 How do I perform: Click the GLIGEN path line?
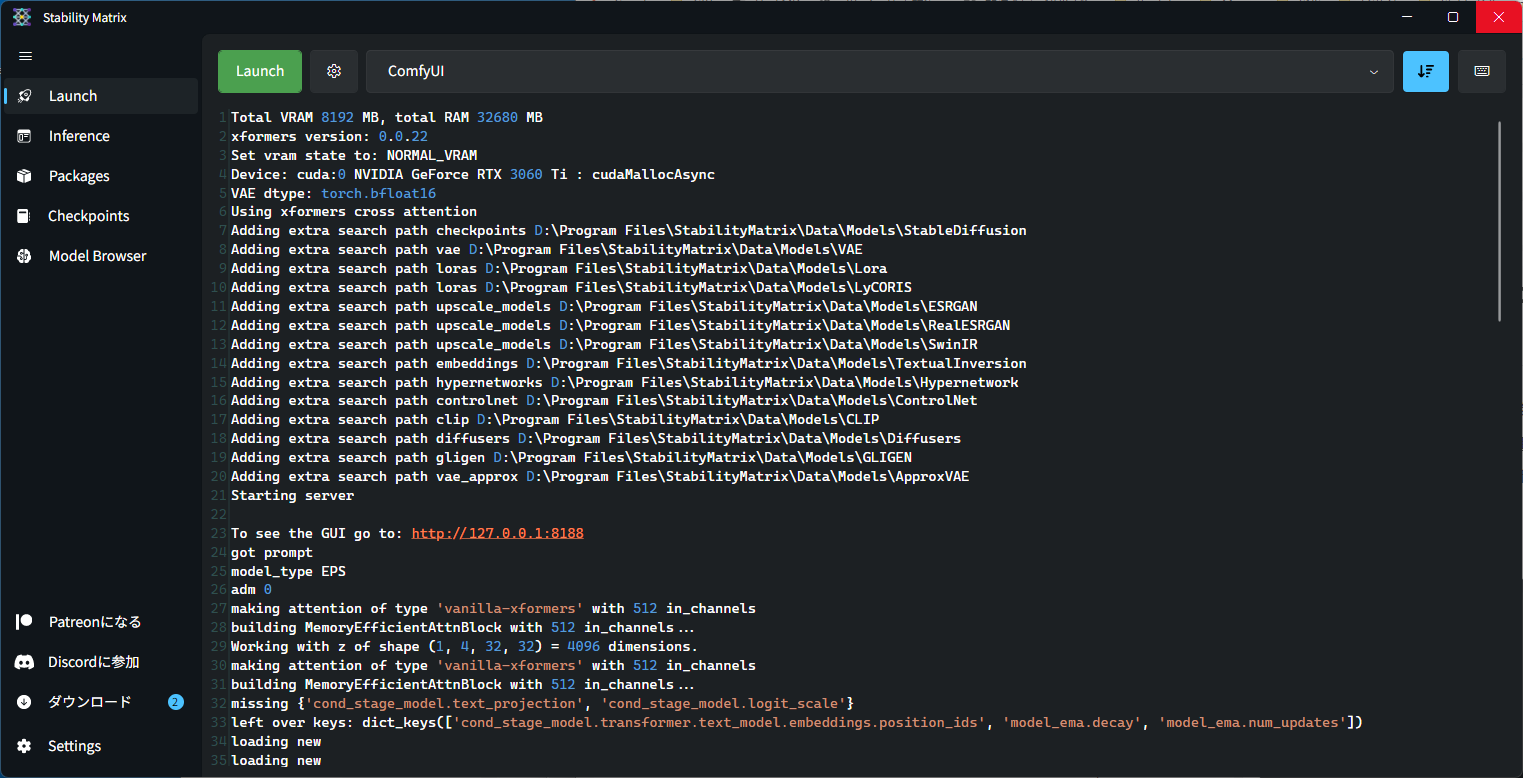point(571,457)
